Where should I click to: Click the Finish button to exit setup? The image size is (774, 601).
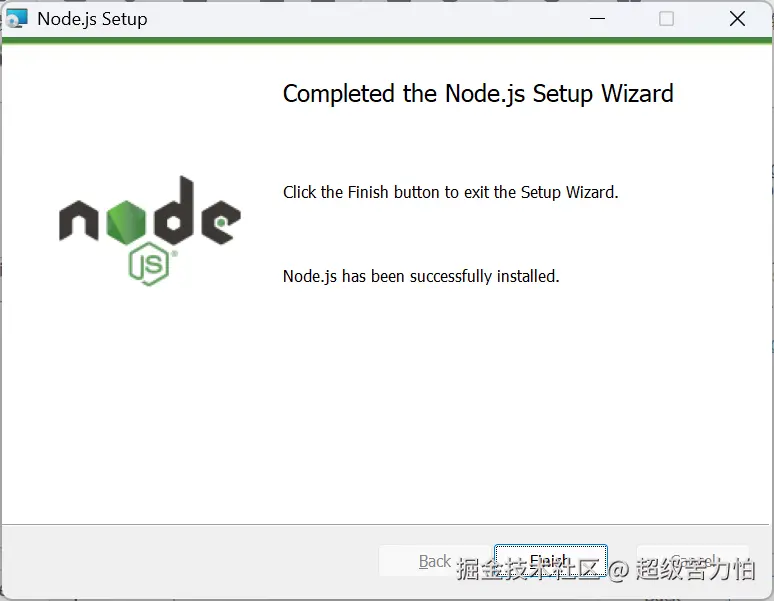pyautogui.click(x=550, y=561)
